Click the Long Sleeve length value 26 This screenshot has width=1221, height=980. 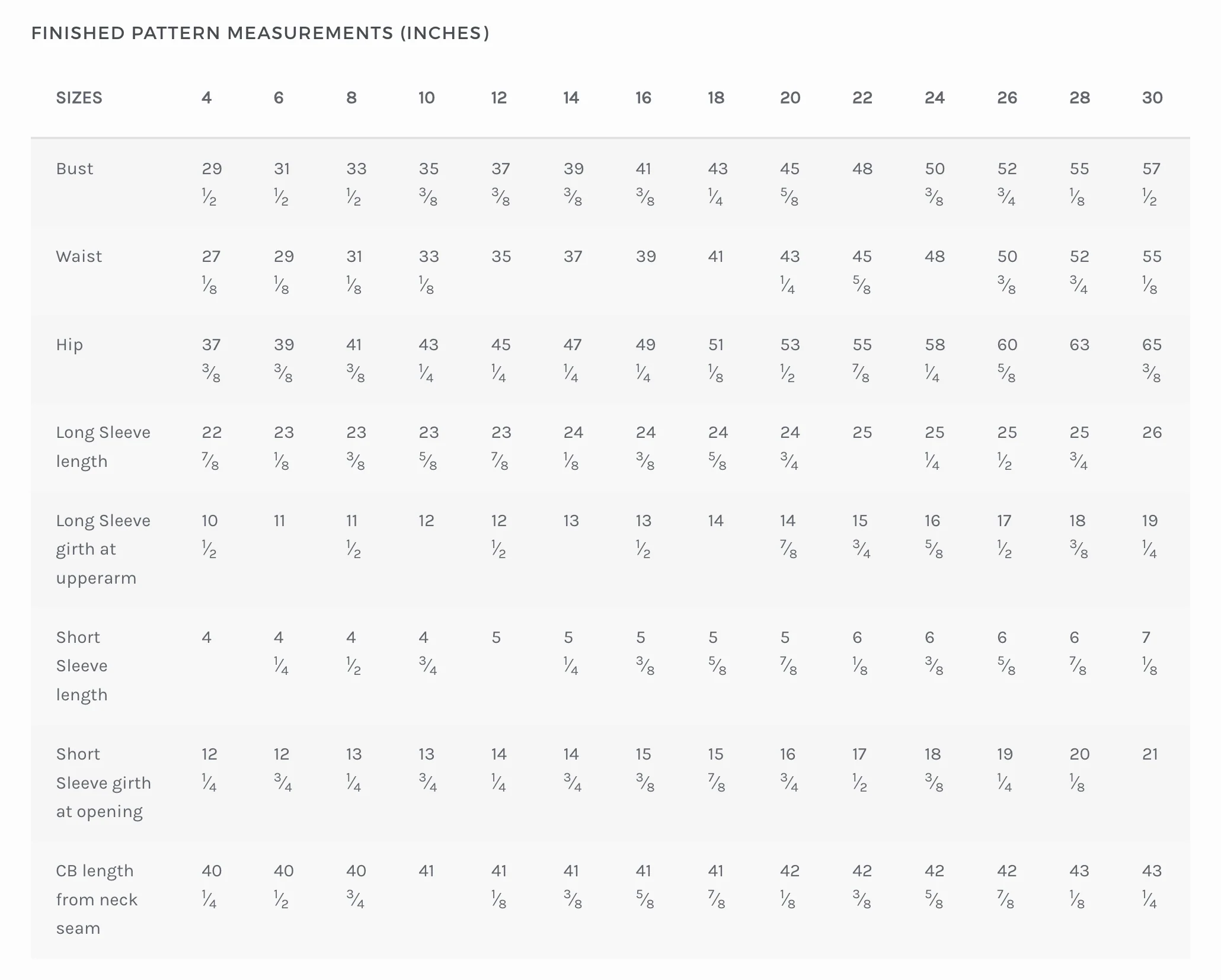pos(1152,433)
